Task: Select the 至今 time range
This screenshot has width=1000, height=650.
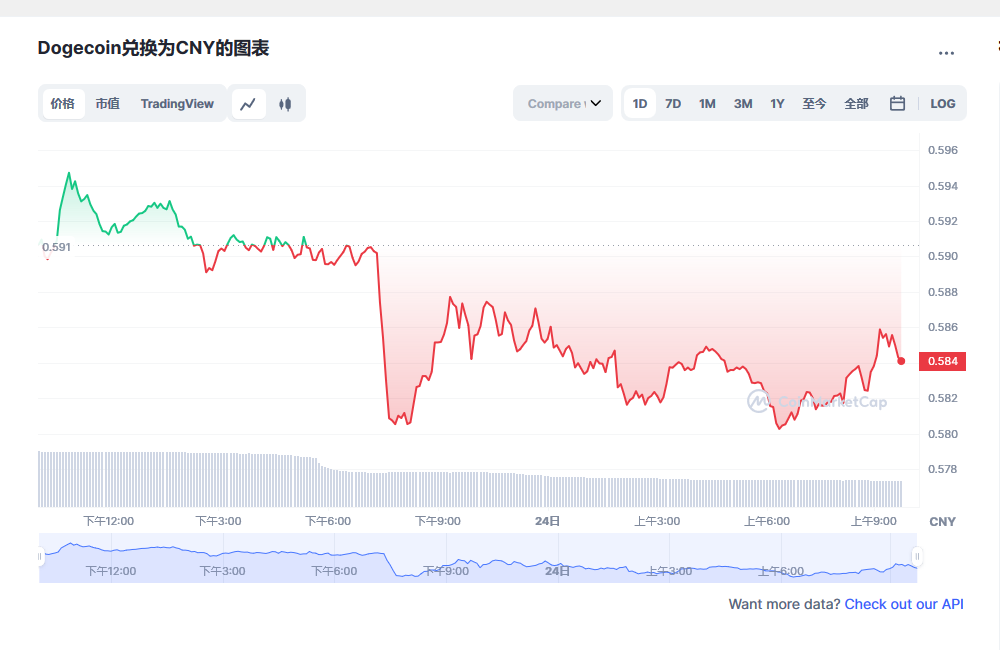Action: point(814,104)
